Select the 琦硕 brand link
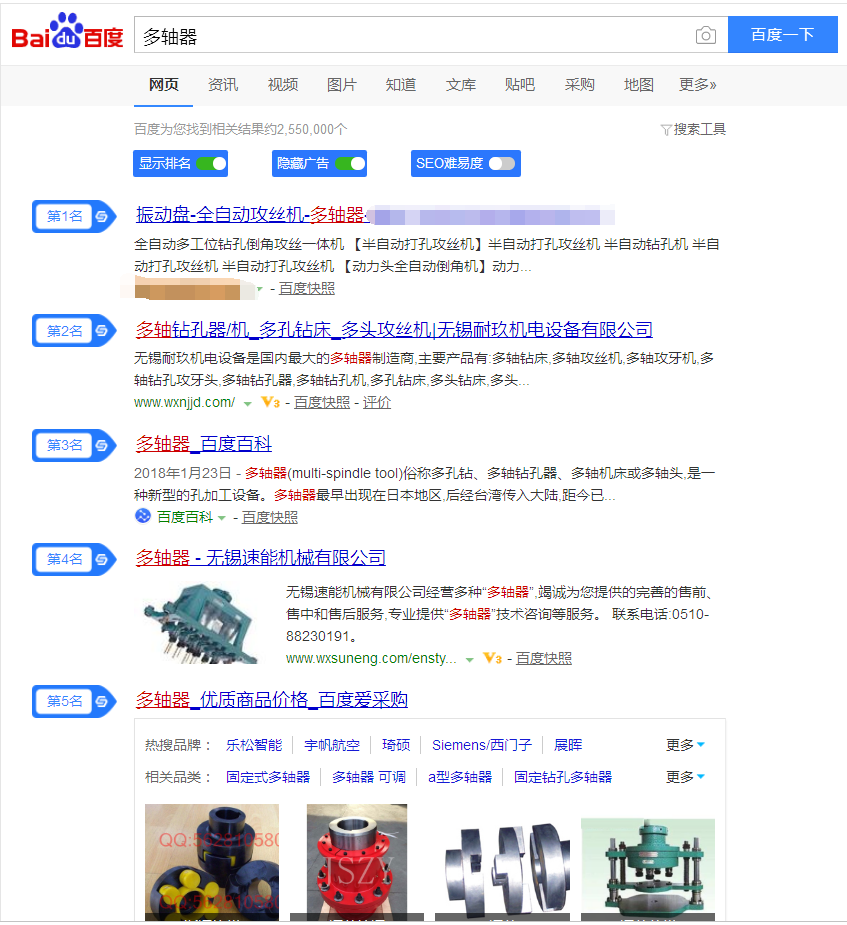This screenshot has height=925, width=847. (396, 745)
